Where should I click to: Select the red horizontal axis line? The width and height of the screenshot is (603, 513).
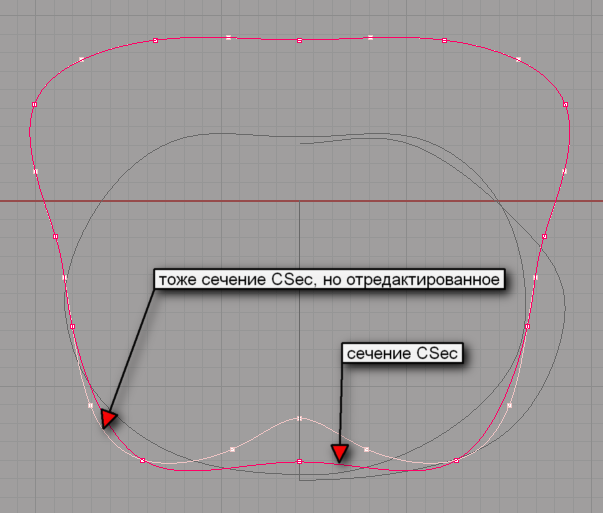tap(302, 201)
